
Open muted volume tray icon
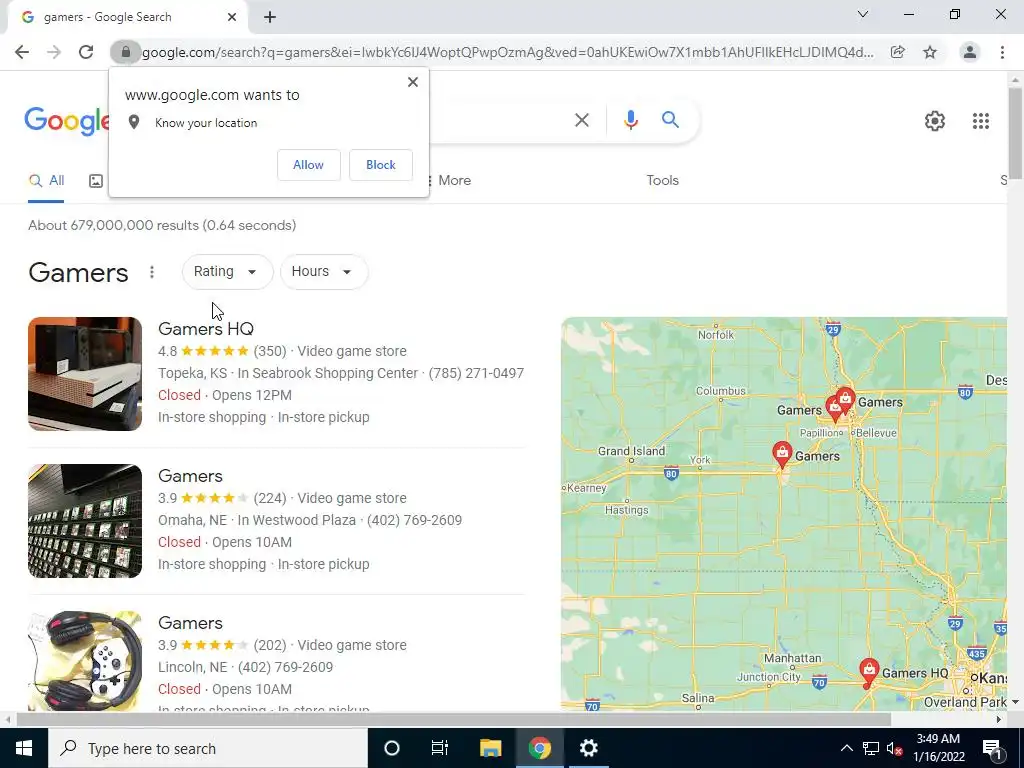click(x=894, y=748)
